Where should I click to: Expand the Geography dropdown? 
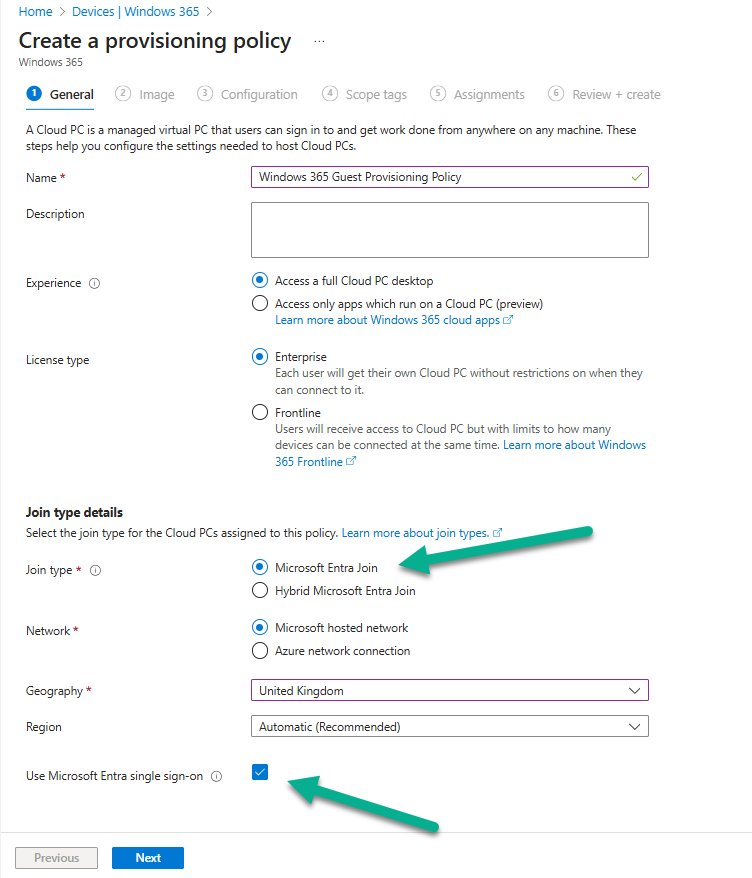[x=449, y=690]
